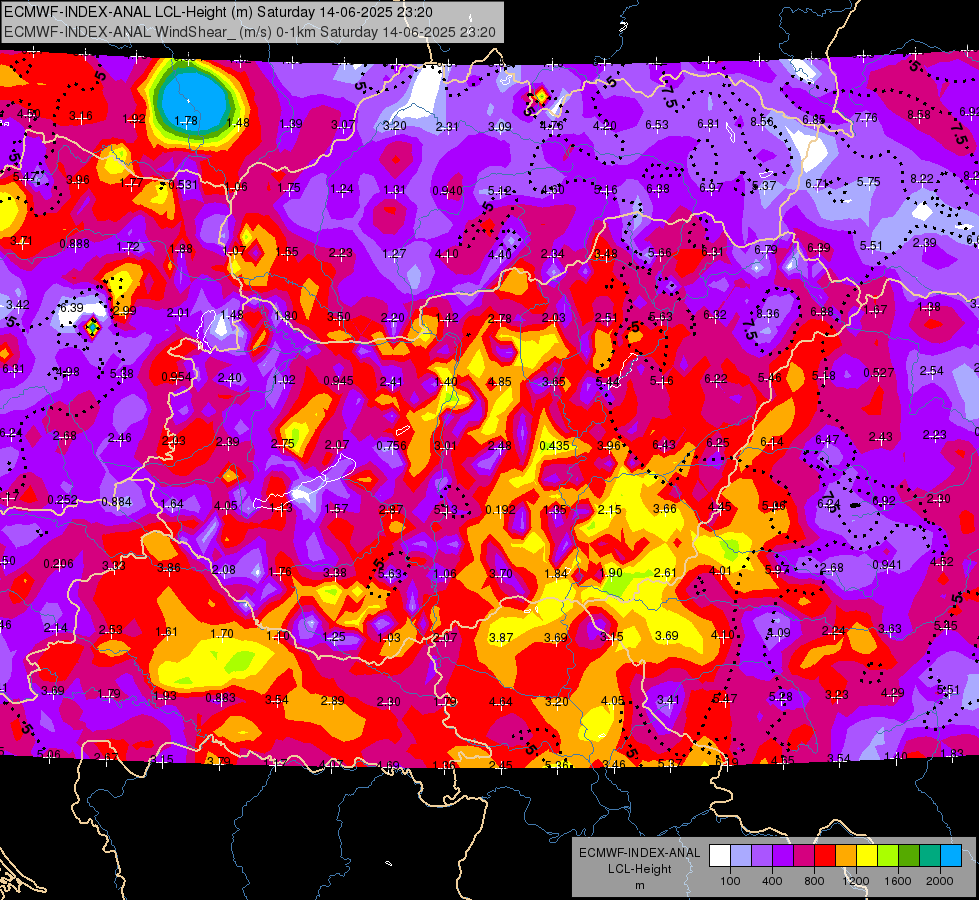The width and height of the screenshot is (979, 900).
Task: Click the white legend color swatch
Action: click(720, 855)
